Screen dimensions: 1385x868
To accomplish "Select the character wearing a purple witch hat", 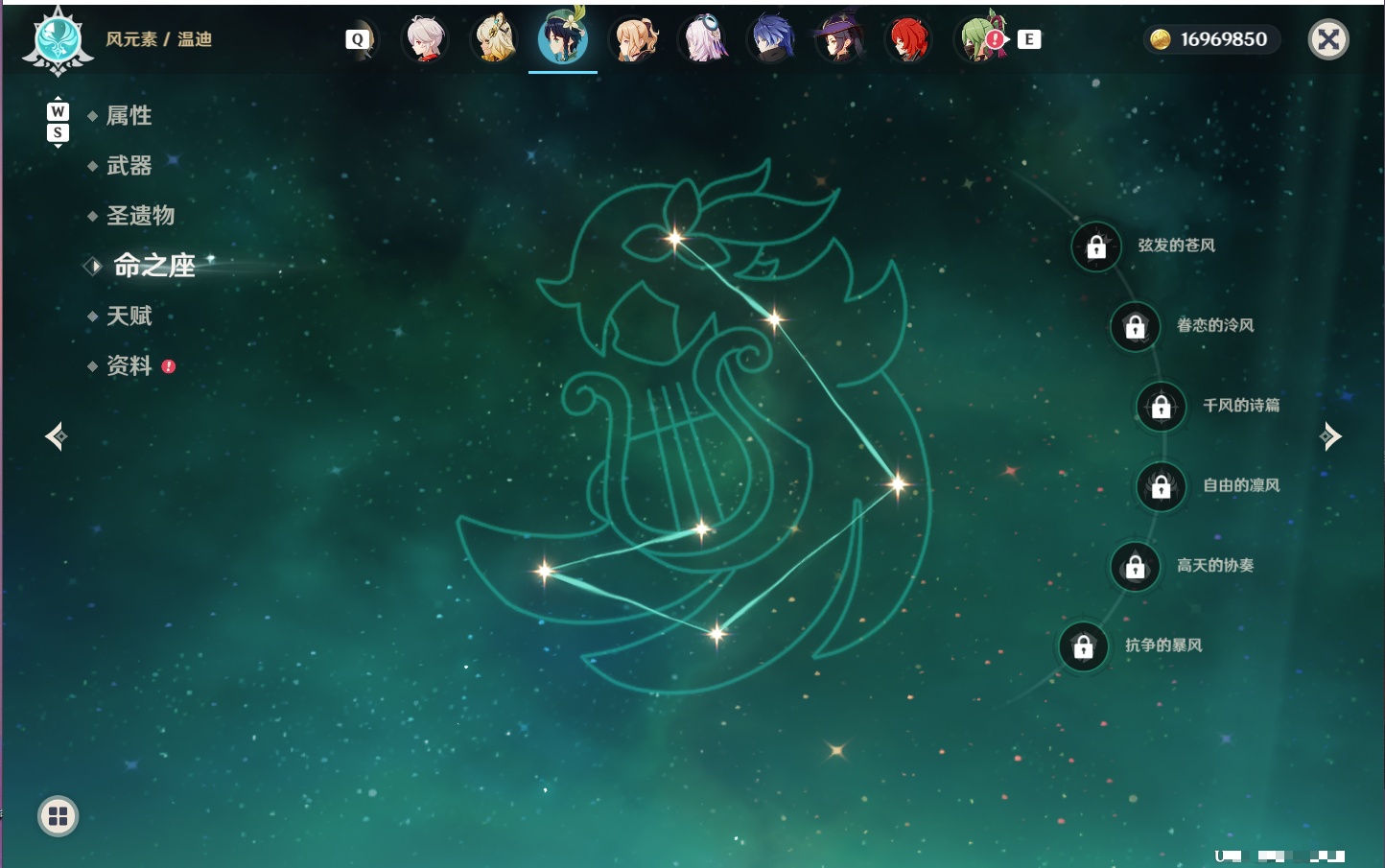I will [839, 39].
